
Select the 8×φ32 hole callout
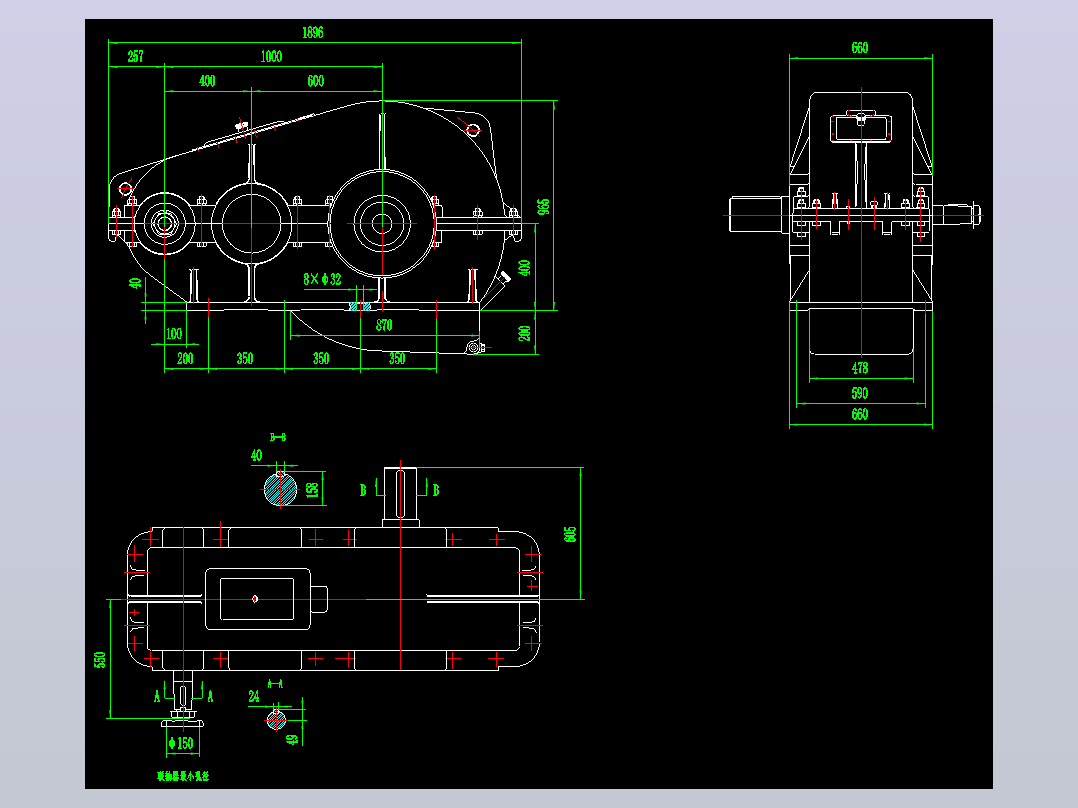tap(322, 279)
